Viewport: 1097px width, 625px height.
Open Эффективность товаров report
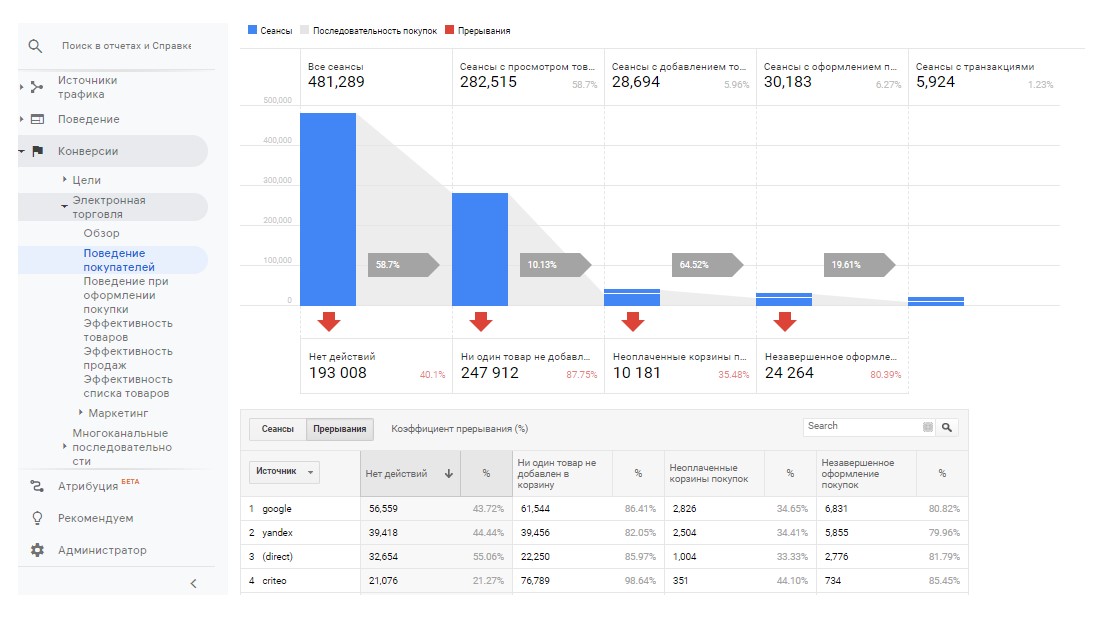(x=128, y=330)
